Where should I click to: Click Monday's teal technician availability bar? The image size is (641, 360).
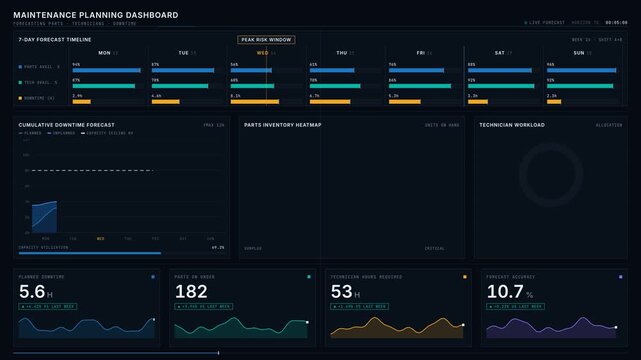coord(104,86)
